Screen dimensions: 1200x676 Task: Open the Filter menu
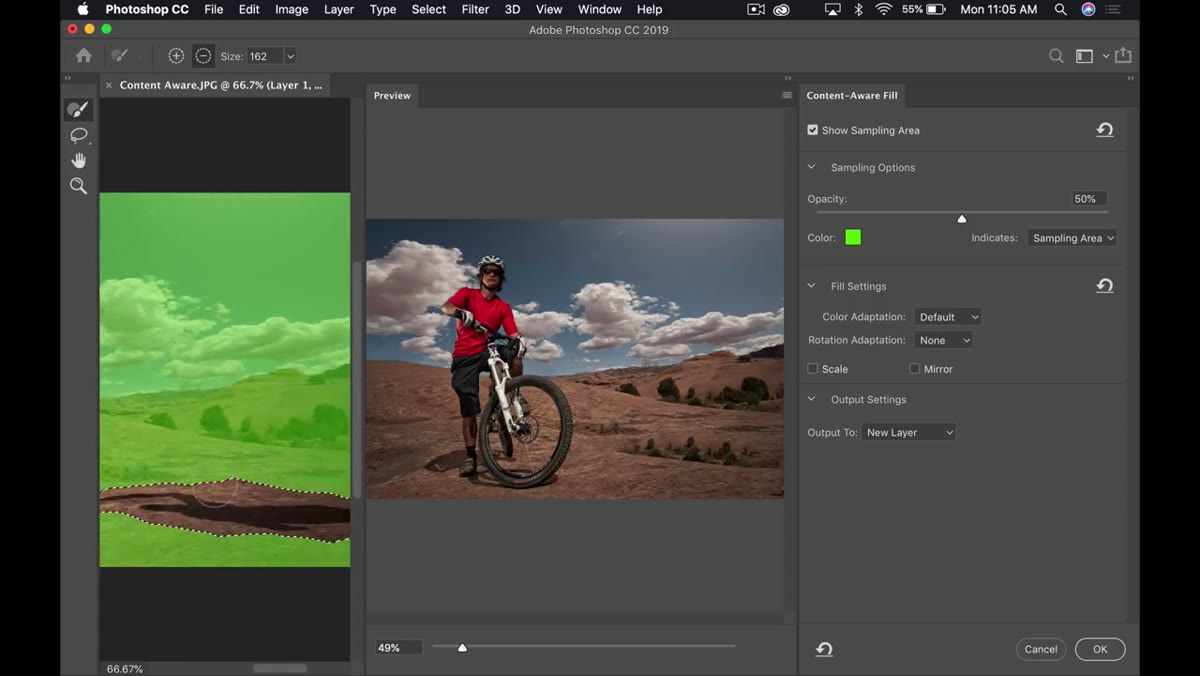point(475,9)
